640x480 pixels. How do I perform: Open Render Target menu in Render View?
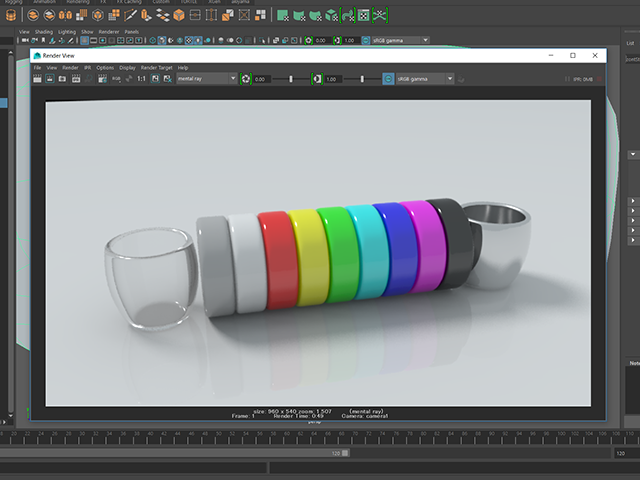coord(156,68)
